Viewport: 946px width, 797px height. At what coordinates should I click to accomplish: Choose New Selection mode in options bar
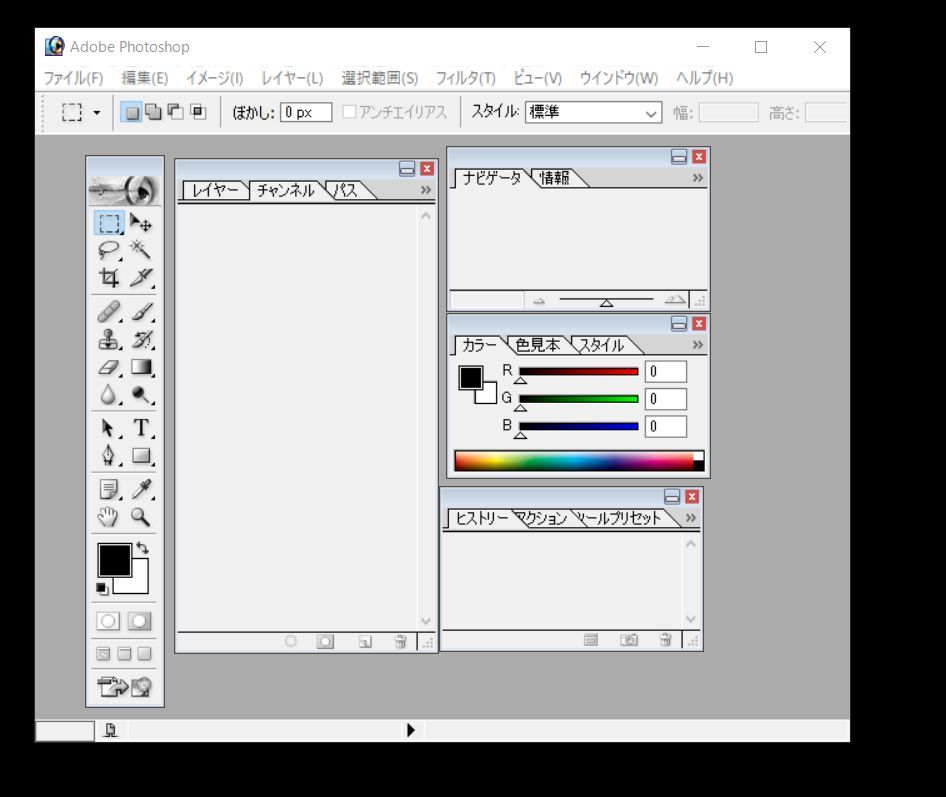132,112
